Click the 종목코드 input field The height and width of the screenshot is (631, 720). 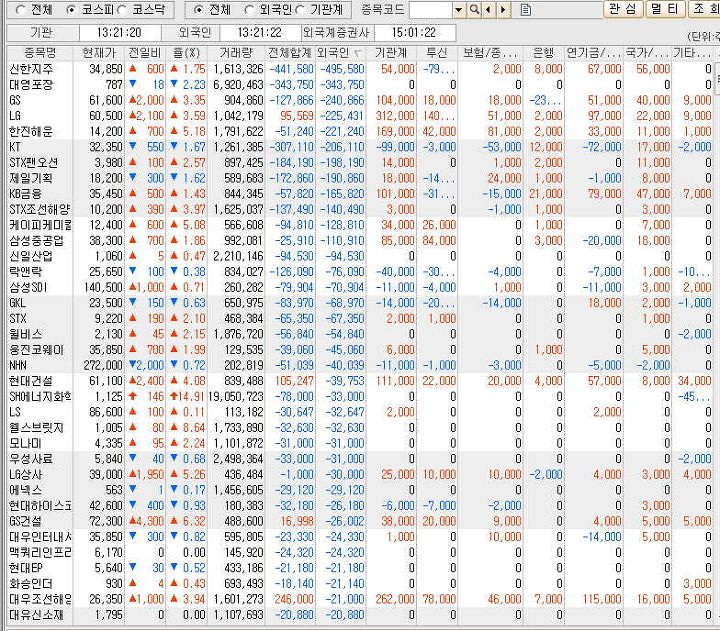(x=430, y=10)
